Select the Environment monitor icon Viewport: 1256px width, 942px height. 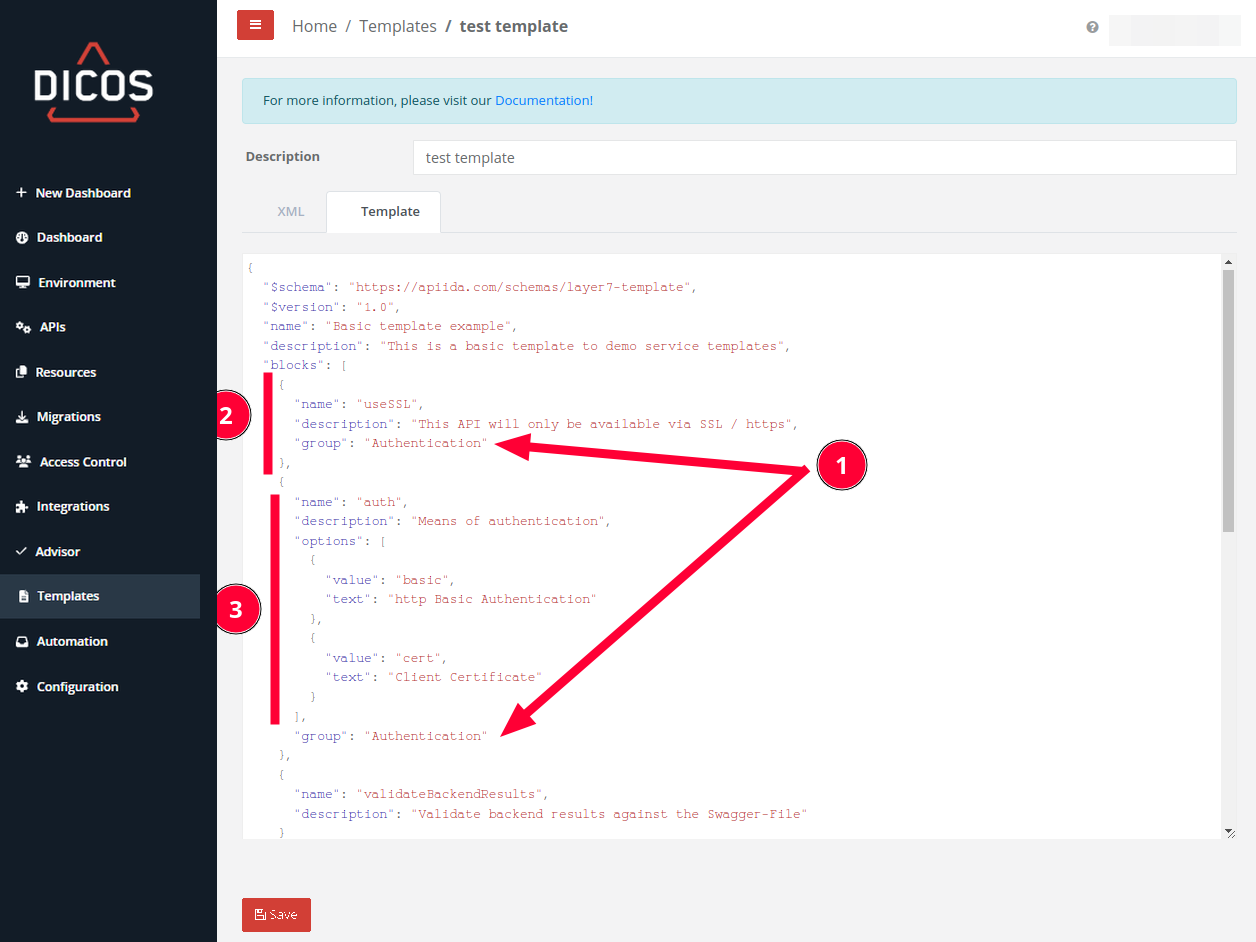pos(22,282)
